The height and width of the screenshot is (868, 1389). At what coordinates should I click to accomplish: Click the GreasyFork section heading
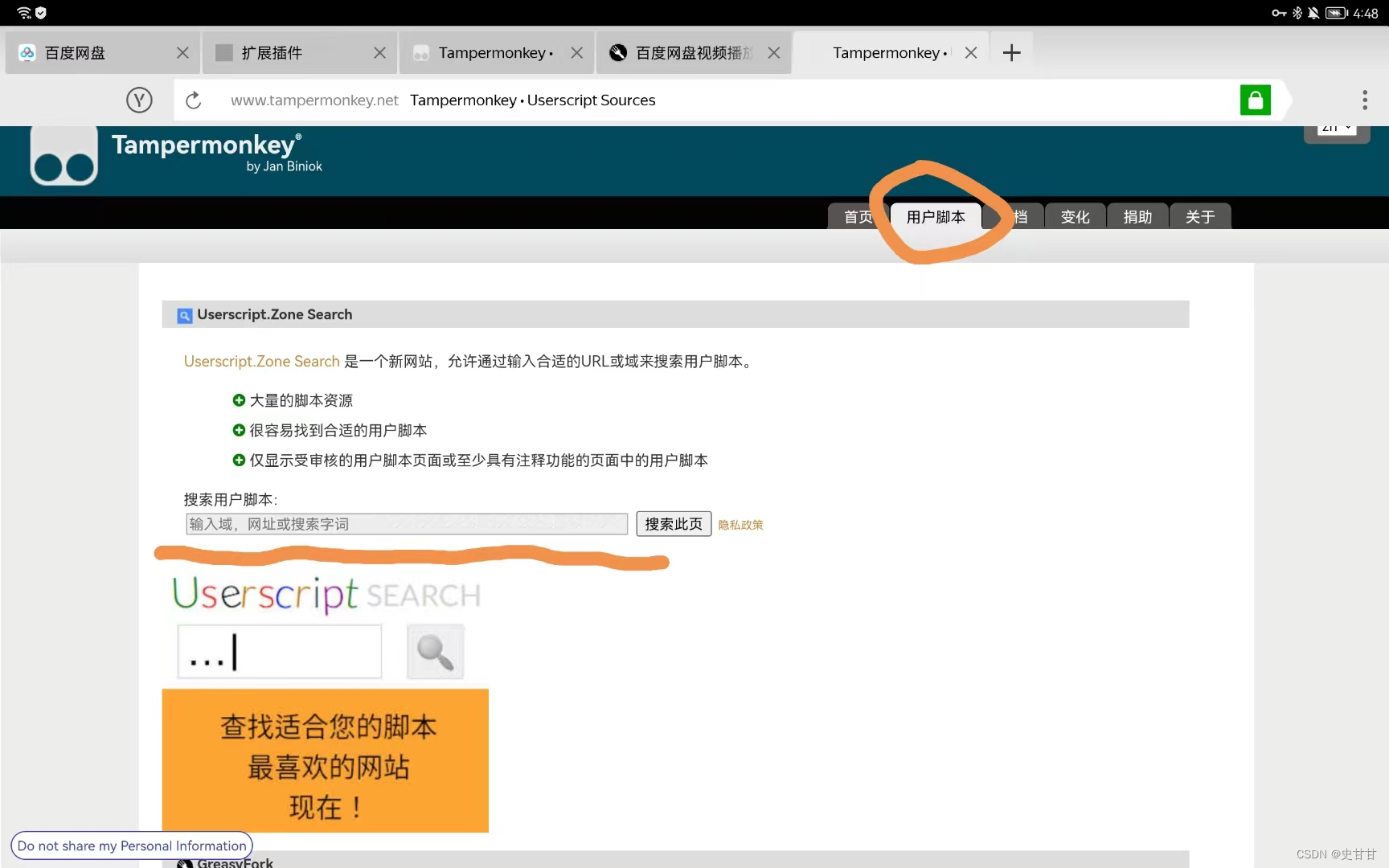(235, 862)
